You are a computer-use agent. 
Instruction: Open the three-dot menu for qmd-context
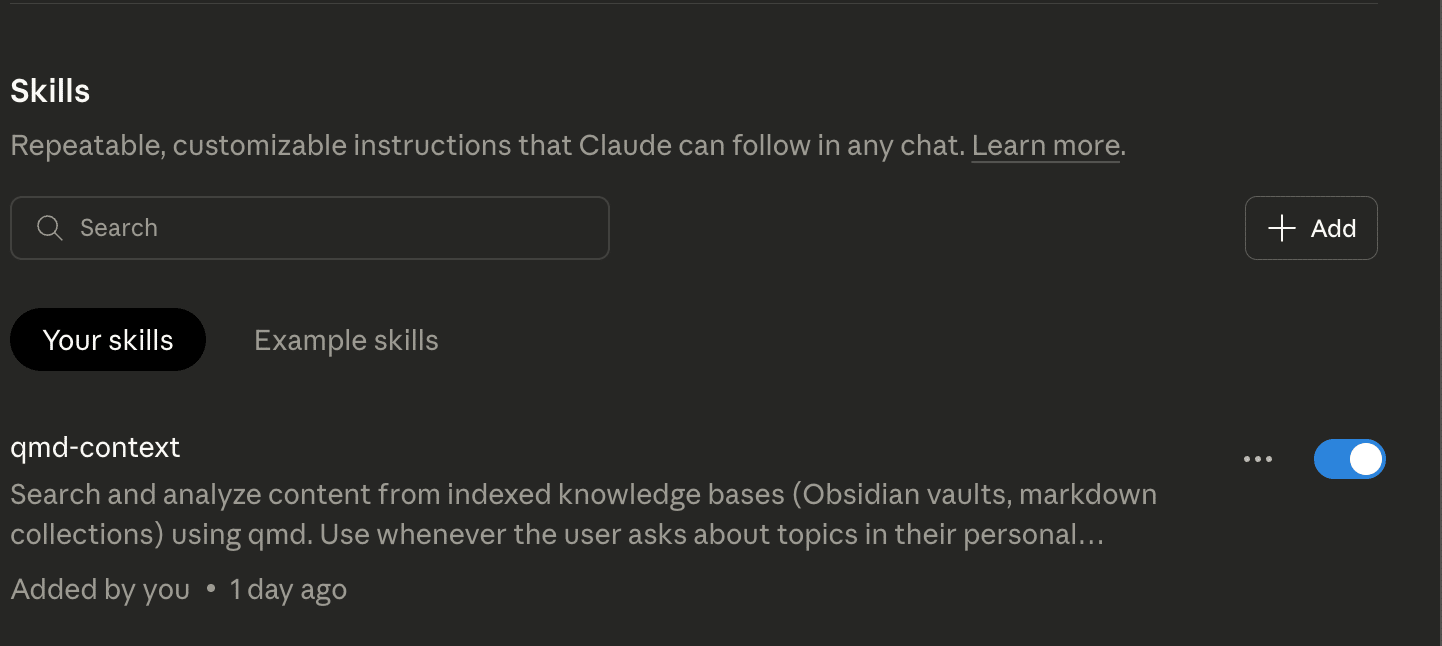[1257, 459]
